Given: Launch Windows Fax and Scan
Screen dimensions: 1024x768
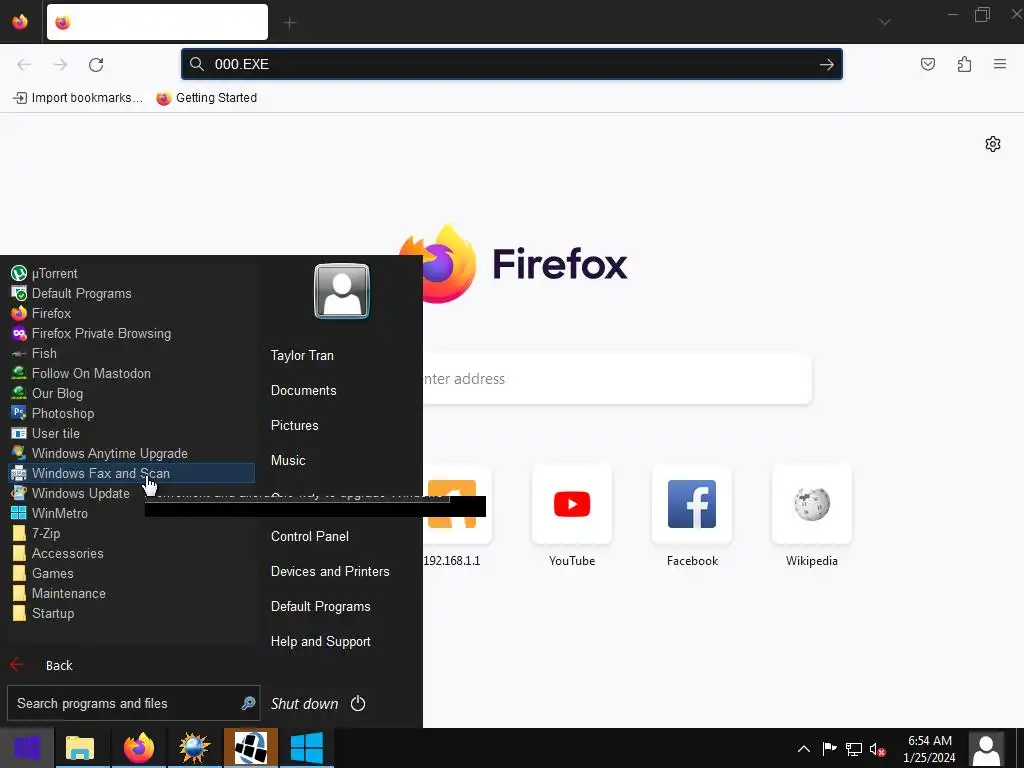Looking at the screenshot, I should (x=131, y=473).
